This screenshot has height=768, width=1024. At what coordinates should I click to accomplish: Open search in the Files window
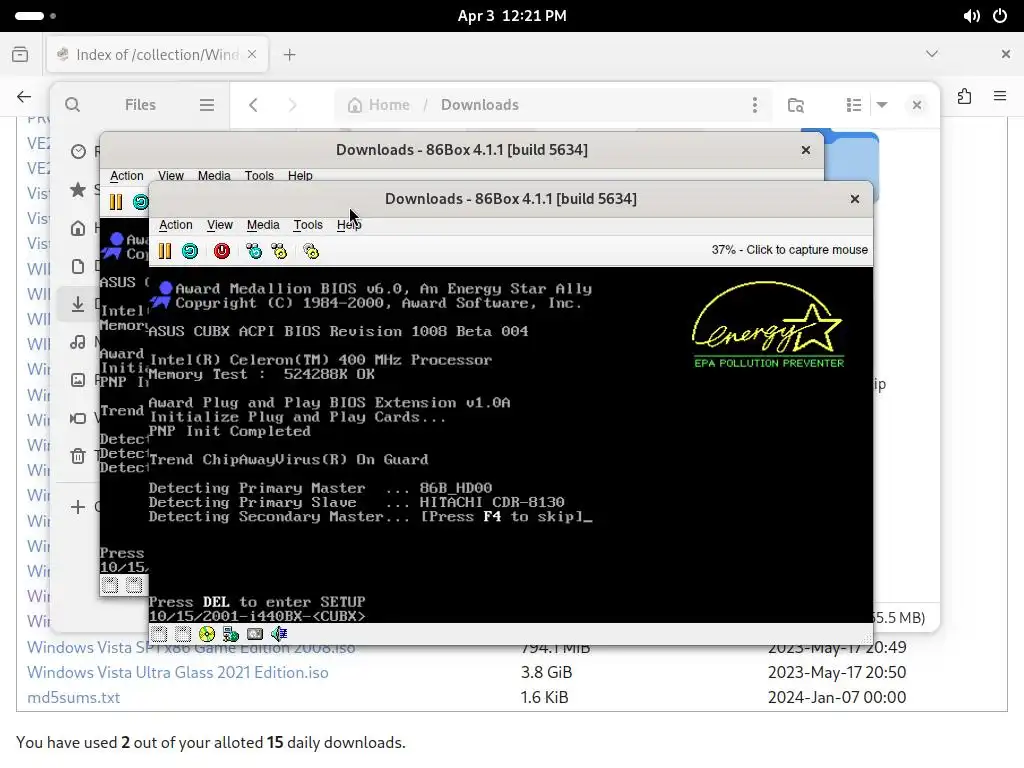(72, 104)
